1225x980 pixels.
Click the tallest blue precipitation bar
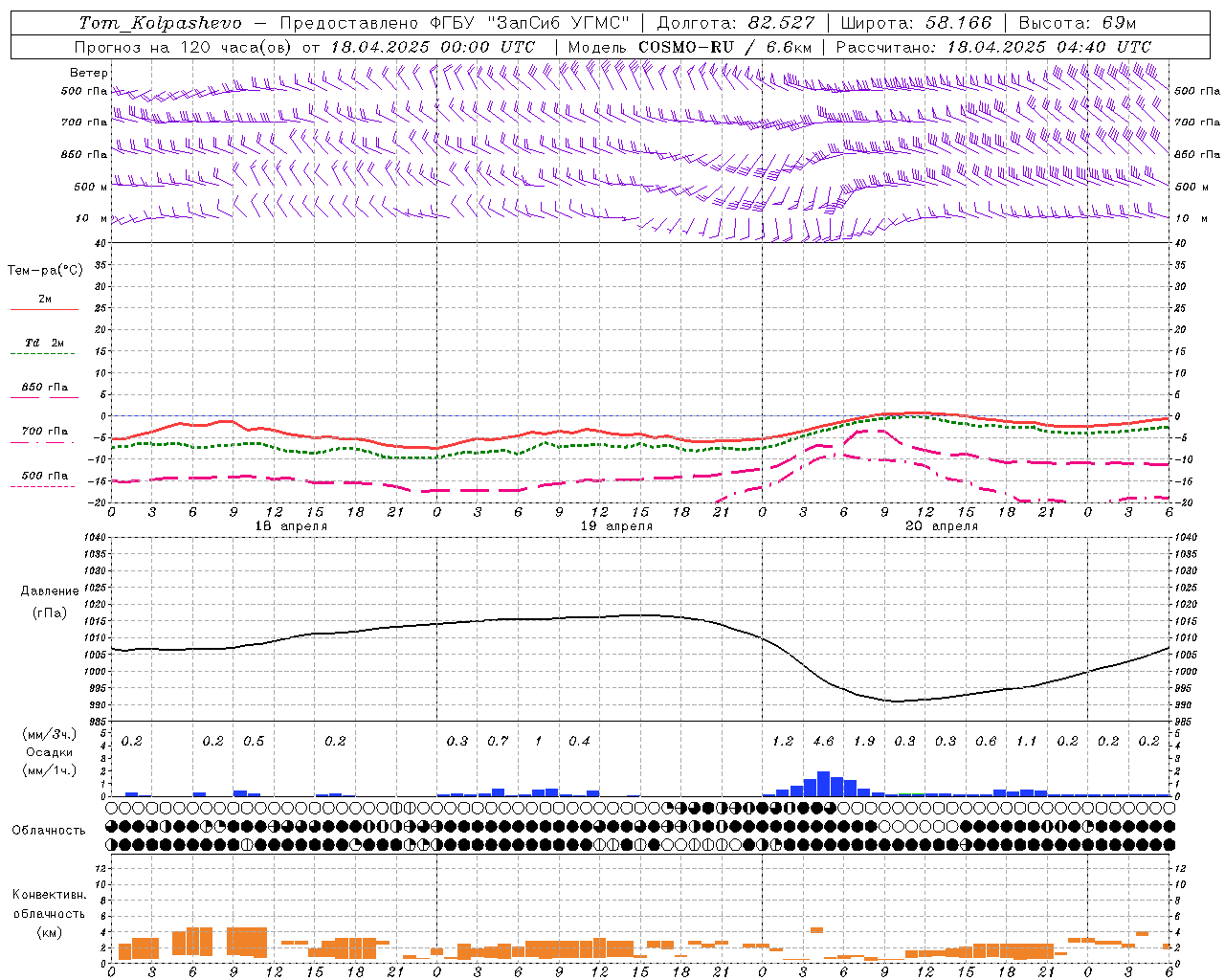tap(823, 784)
